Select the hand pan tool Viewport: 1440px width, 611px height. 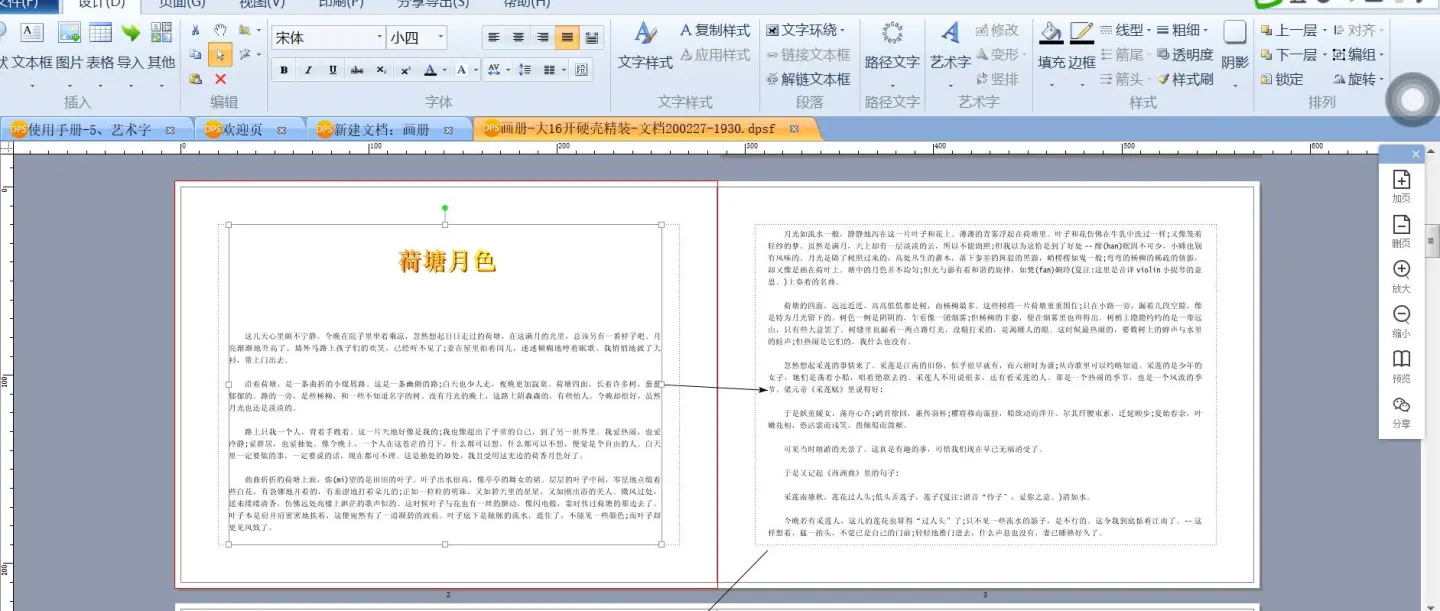point(220,31)
